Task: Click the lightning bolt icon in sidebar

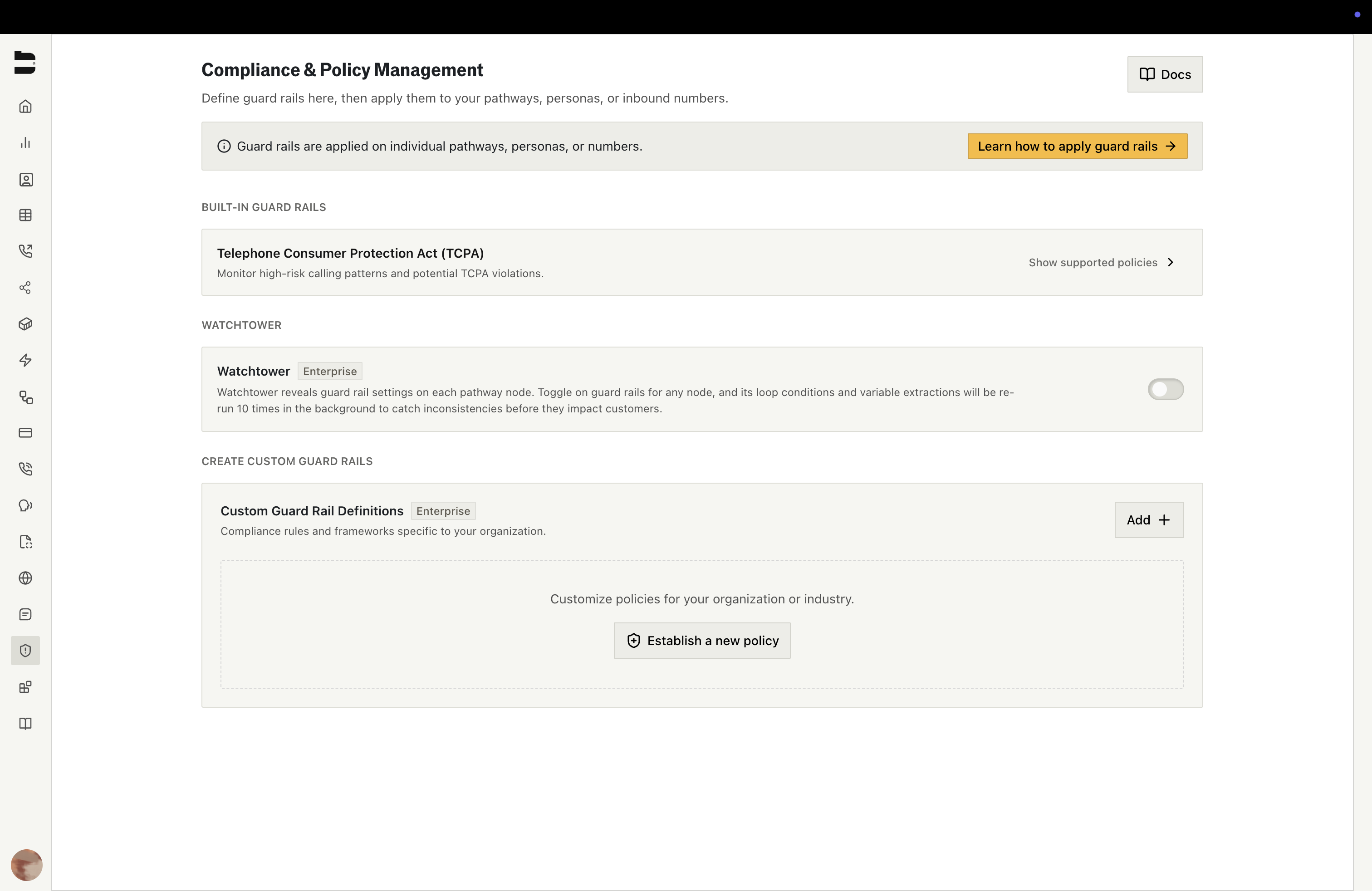Action: pyautogui.click(x=25, y=360)
